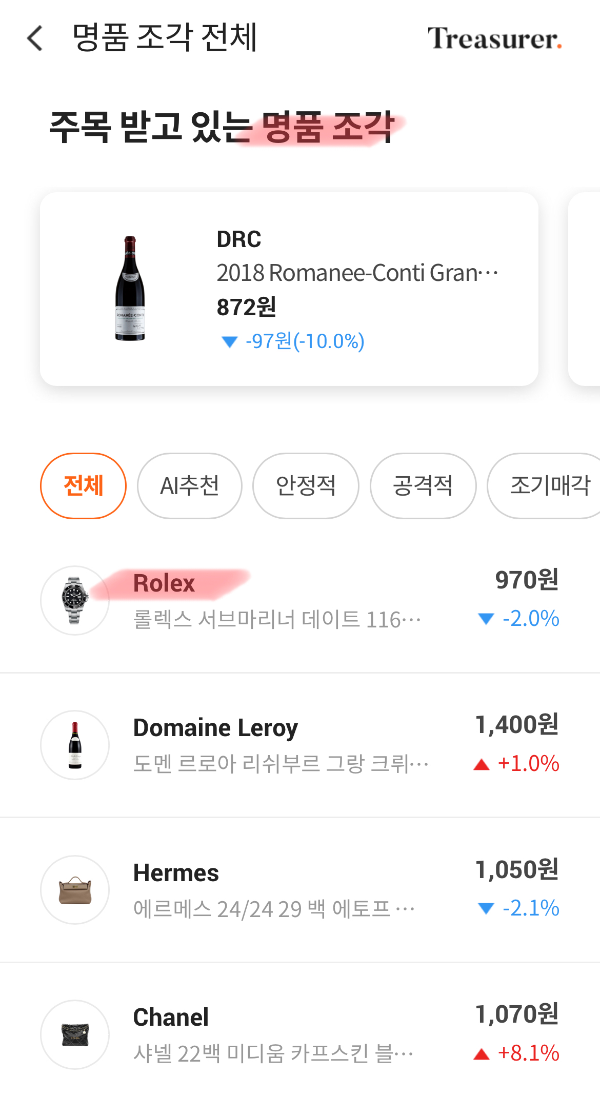Screen dimensions: 600x1098
Task: Open the DRC Romanee-Conti card
Action: click(x=289, y=289)
